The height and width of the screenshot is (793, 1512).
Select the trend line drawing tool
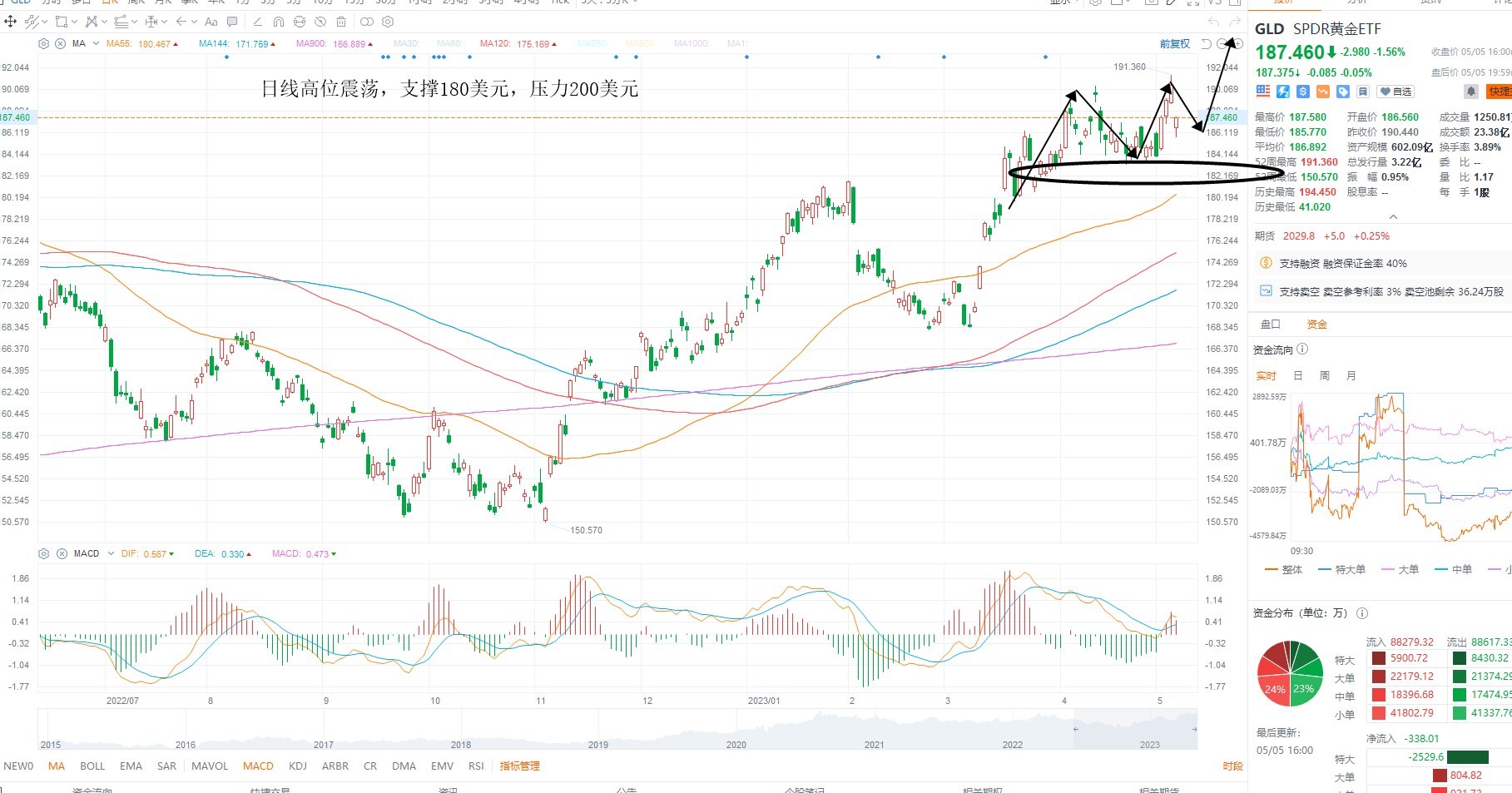point(31,22)
